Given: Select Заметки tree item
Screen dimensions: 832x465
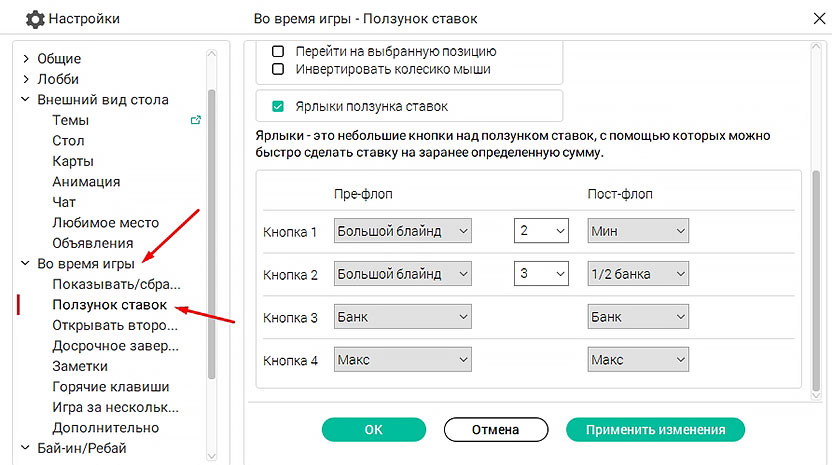Looking at the screenshot, I should point(80,366).
